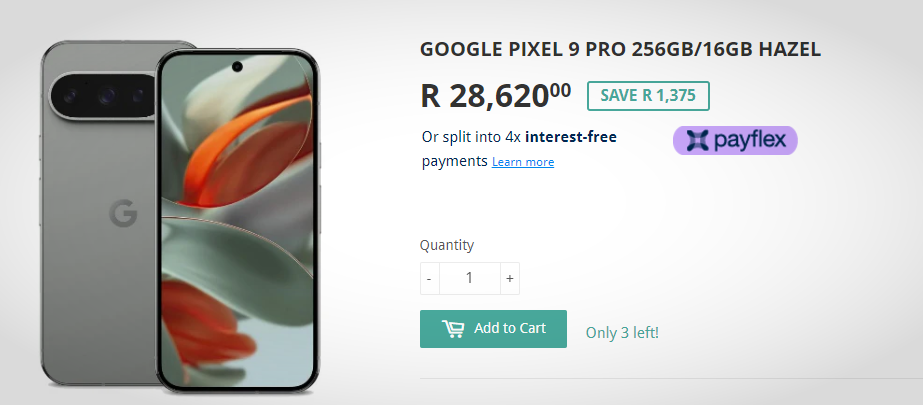Decrease quantity with the minus button

point(429,278)
